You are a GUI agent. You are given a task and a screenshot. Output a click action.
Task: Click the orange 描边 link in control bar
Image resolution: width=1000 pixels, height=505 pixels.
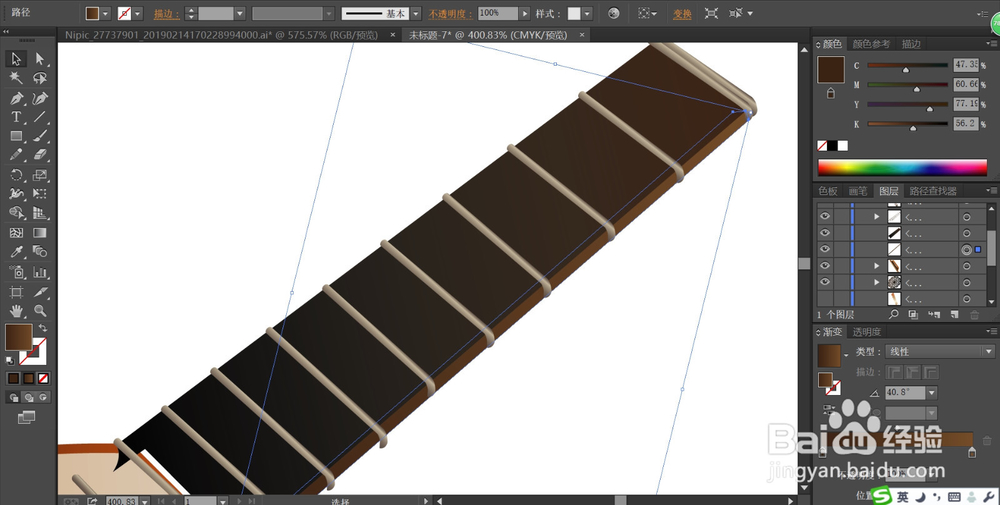click(x=166, y=13)
